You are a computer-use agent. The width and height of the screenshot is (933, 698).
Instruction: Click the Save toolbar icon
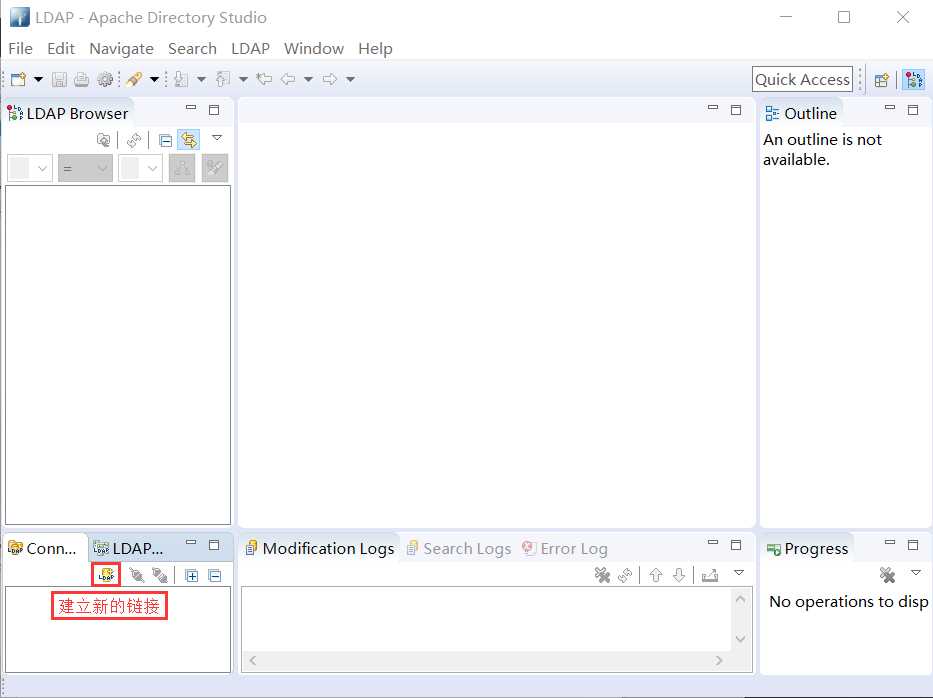point(59,79)
